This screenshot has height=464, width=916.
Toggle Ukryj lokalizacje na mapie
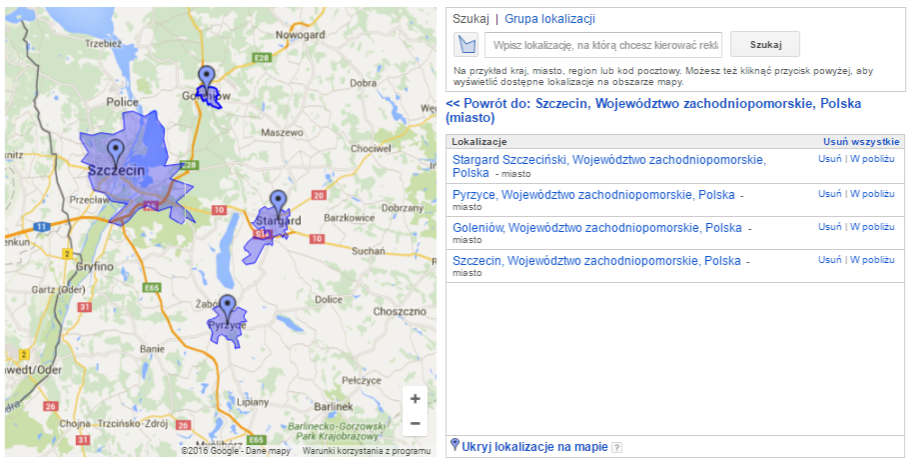tap(535, 447)
